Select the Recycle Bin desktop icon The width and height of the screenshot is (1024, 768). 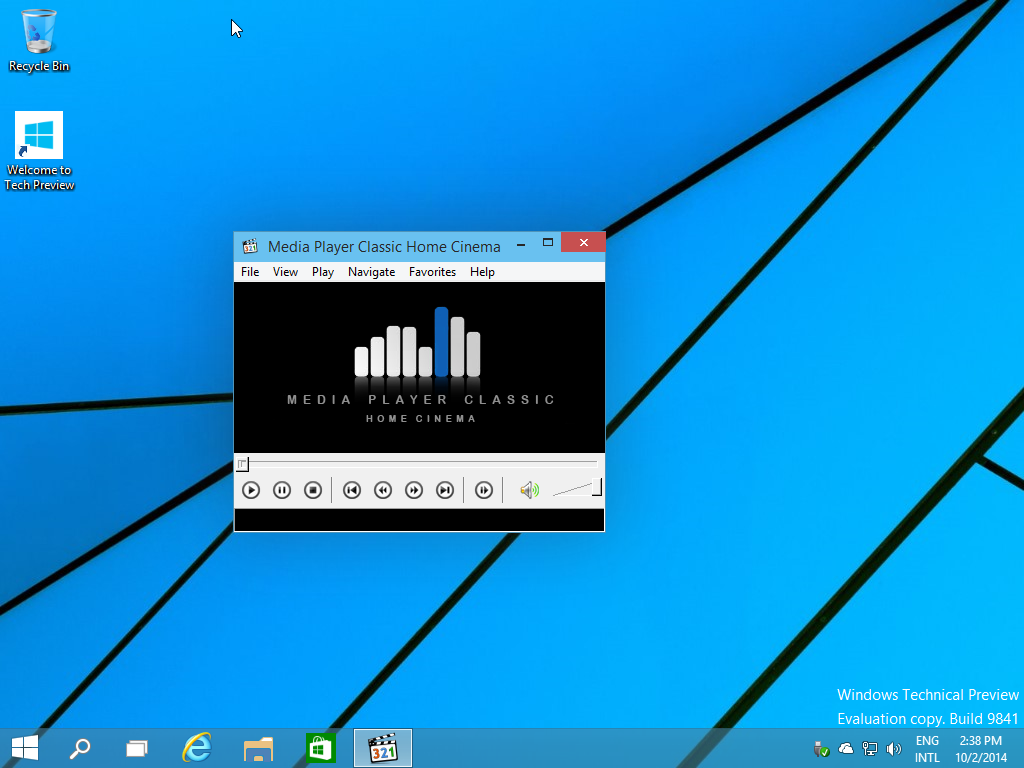39,40
